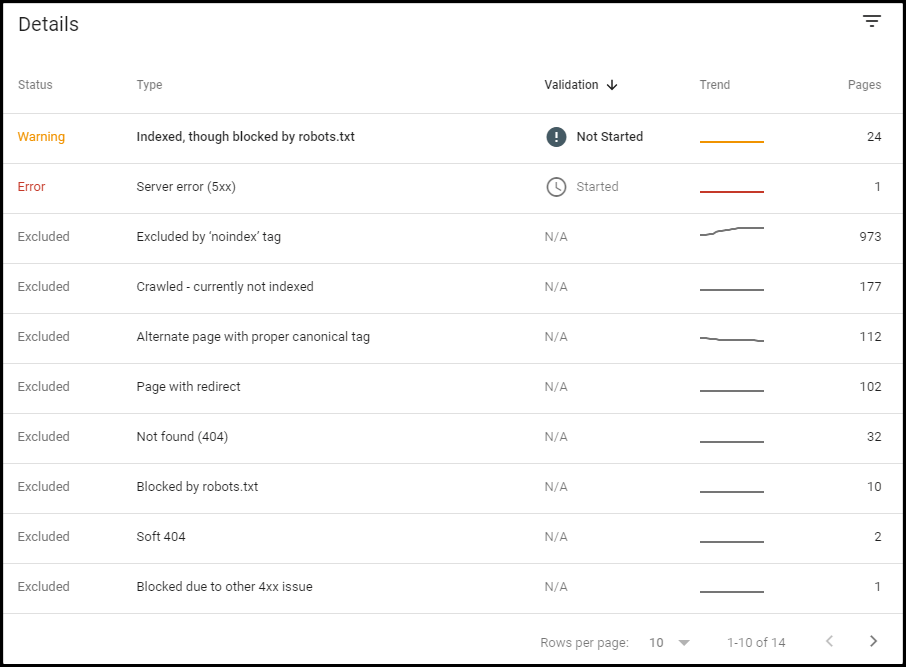This screenshot has height=667, width=906.
Task: Click the Not Started exclamation icon
Action: point(556,136)
